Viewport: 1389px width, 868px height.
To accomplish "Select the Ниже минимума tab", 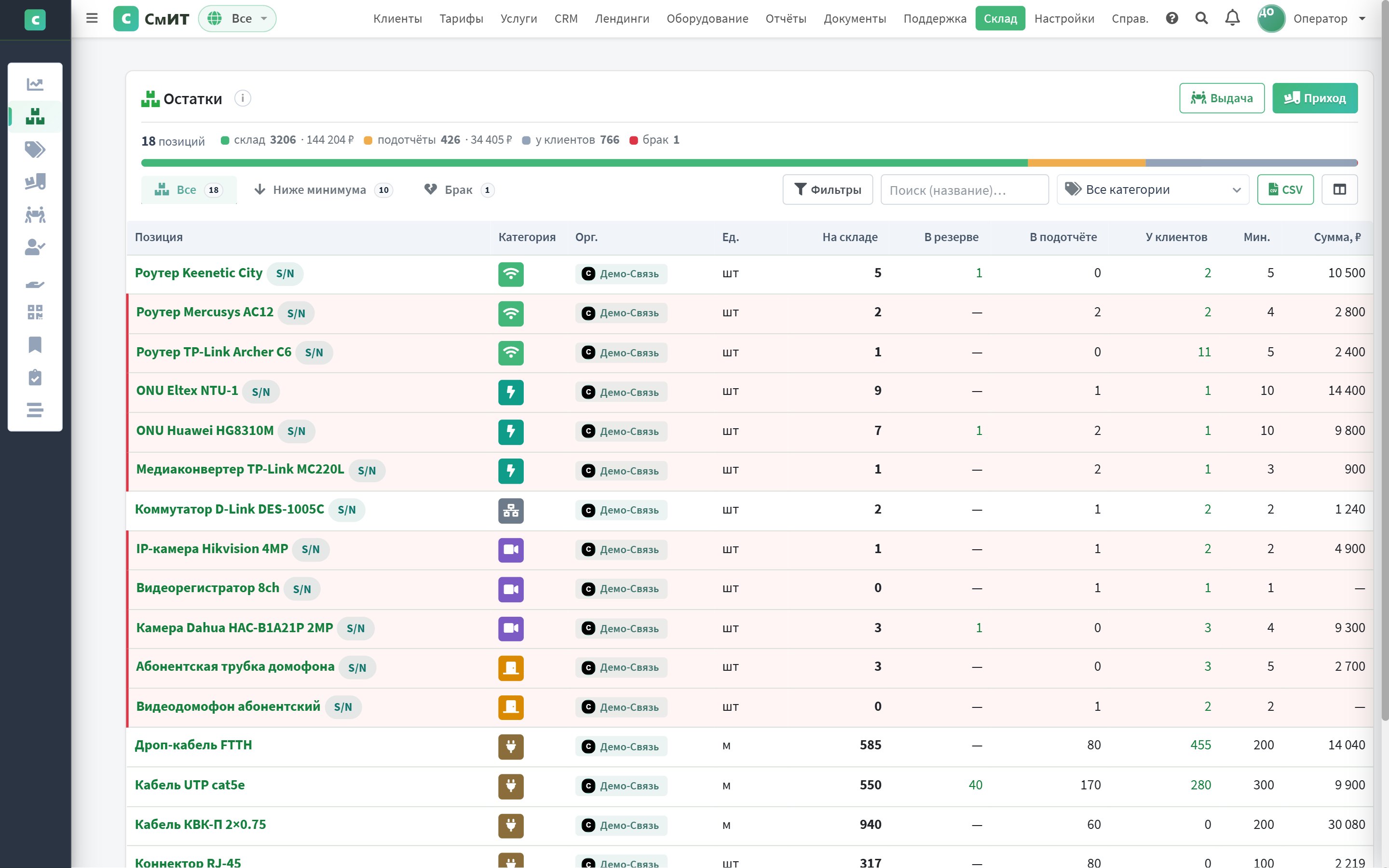I will [323, 190].
